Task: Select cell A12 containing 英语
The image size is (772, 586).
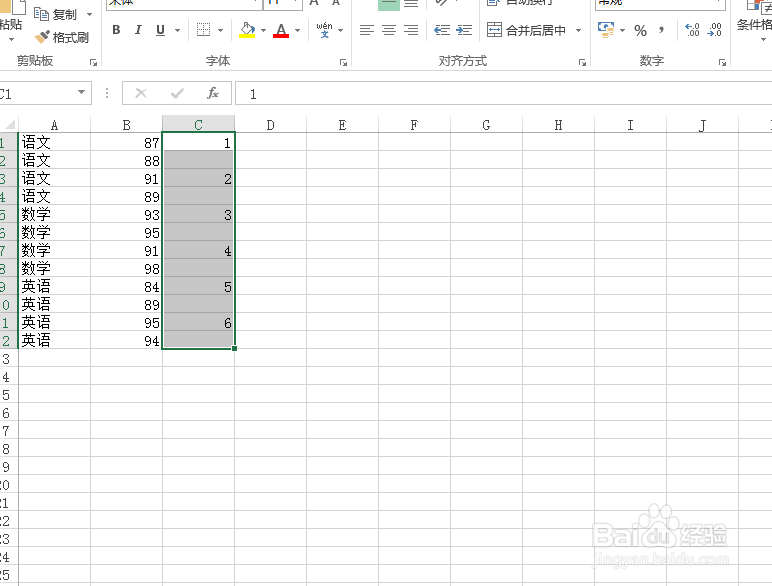Action: click(x=54, y=340)
